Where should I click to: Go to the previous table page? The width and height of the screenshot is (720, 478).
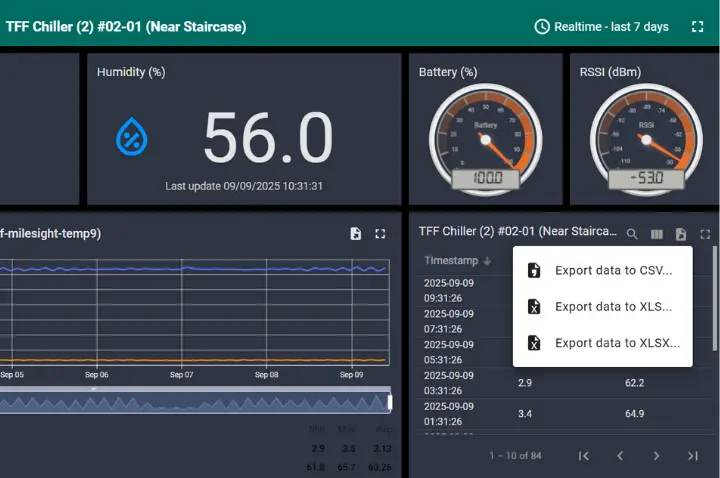(620, 456)
